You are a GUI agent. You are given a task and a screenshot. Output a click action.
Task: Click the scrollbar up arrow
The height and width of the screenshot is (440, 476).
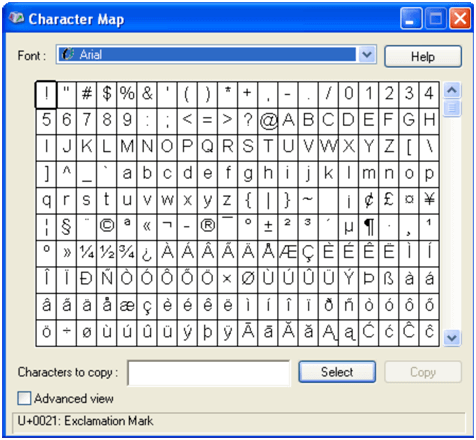[452, 90]
